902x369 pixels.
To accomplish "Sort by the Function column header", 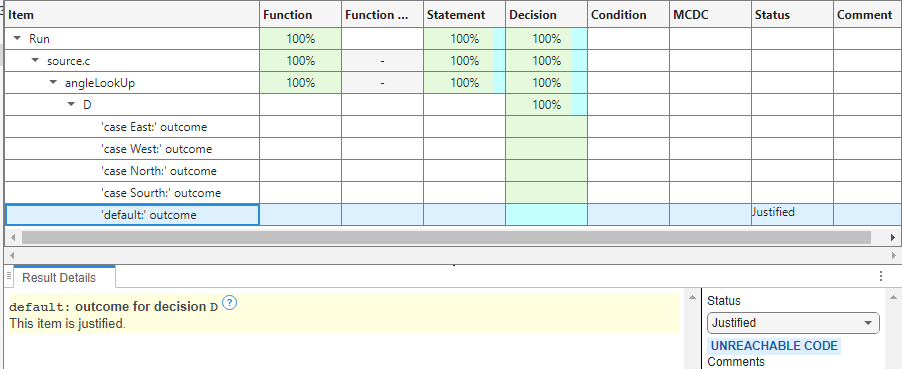I will (x=300, y=15).
